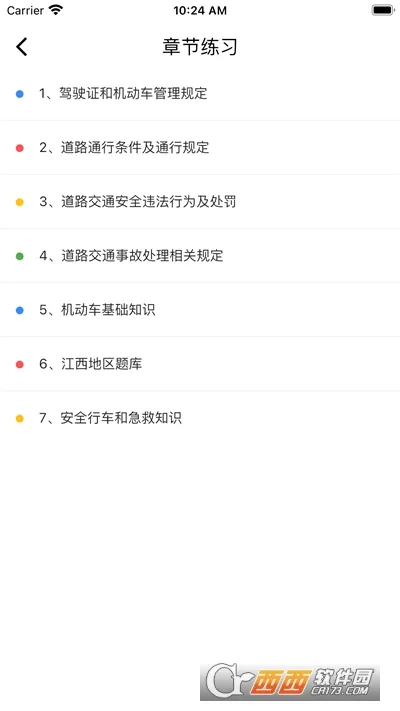The width and height of the screenshot is (400, 711).
Task: Tap the 10:24 AM clock
Action: click(200, 10)
